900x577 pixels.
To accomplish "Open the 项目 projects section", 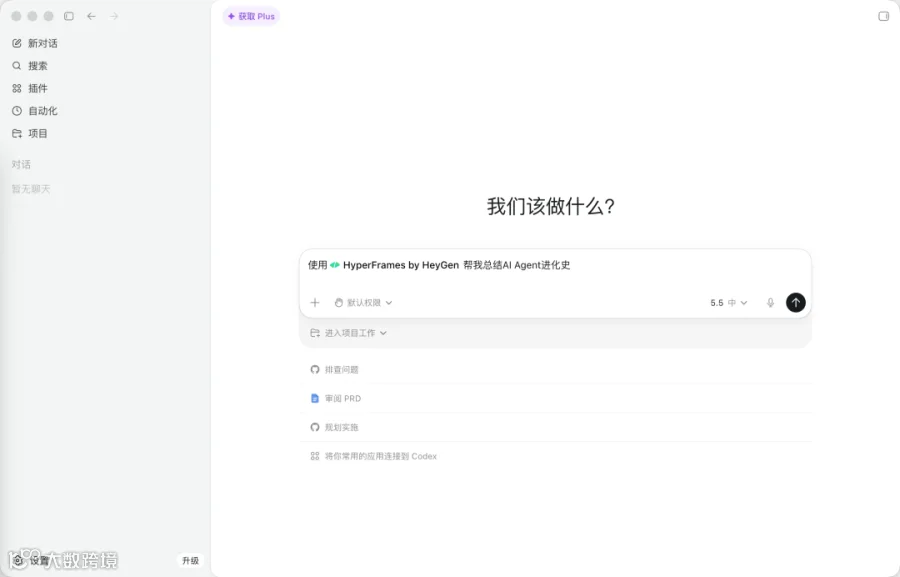I will click(30, 133).
